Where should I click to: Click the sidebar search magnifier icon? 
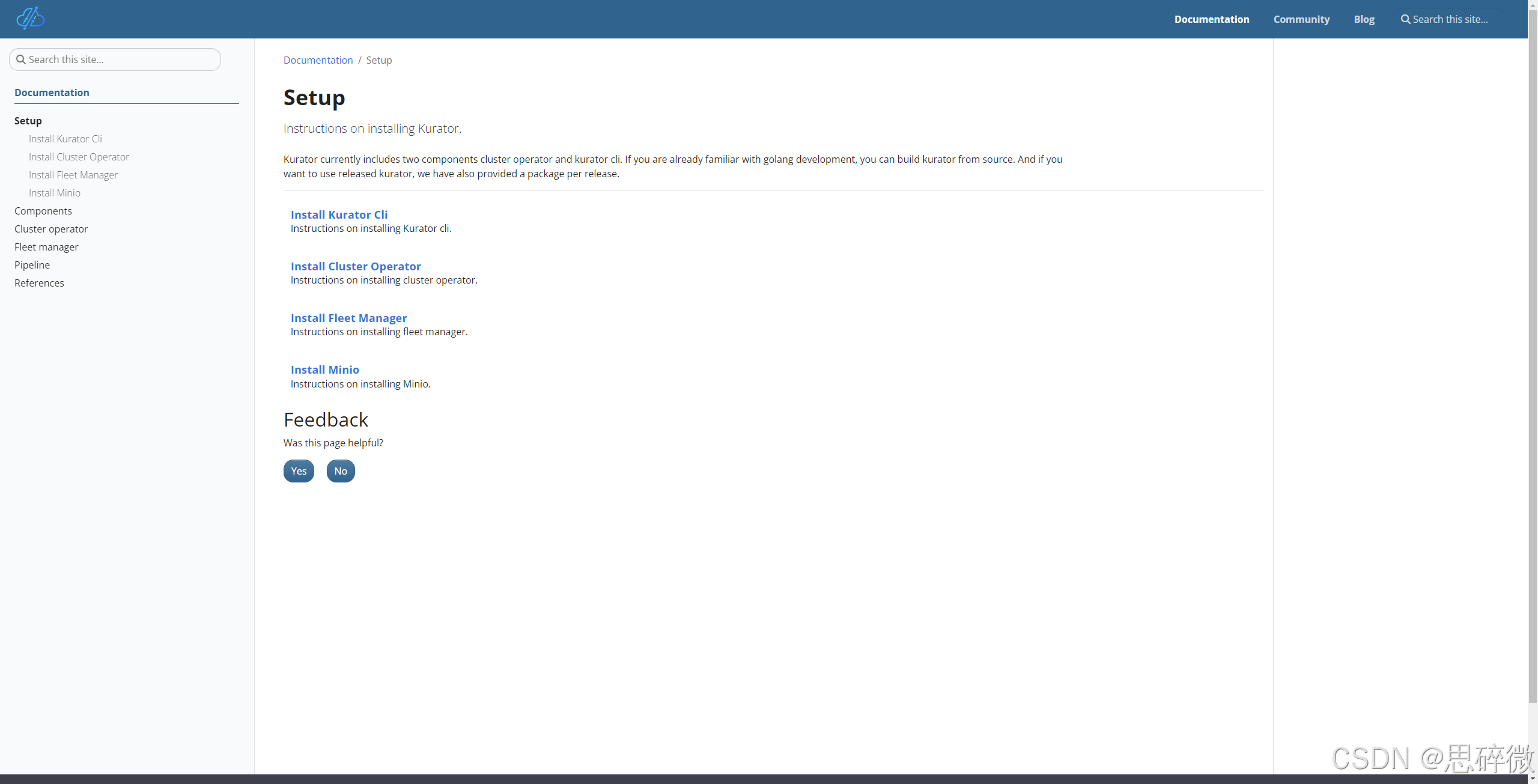click(x=21, y=59)
